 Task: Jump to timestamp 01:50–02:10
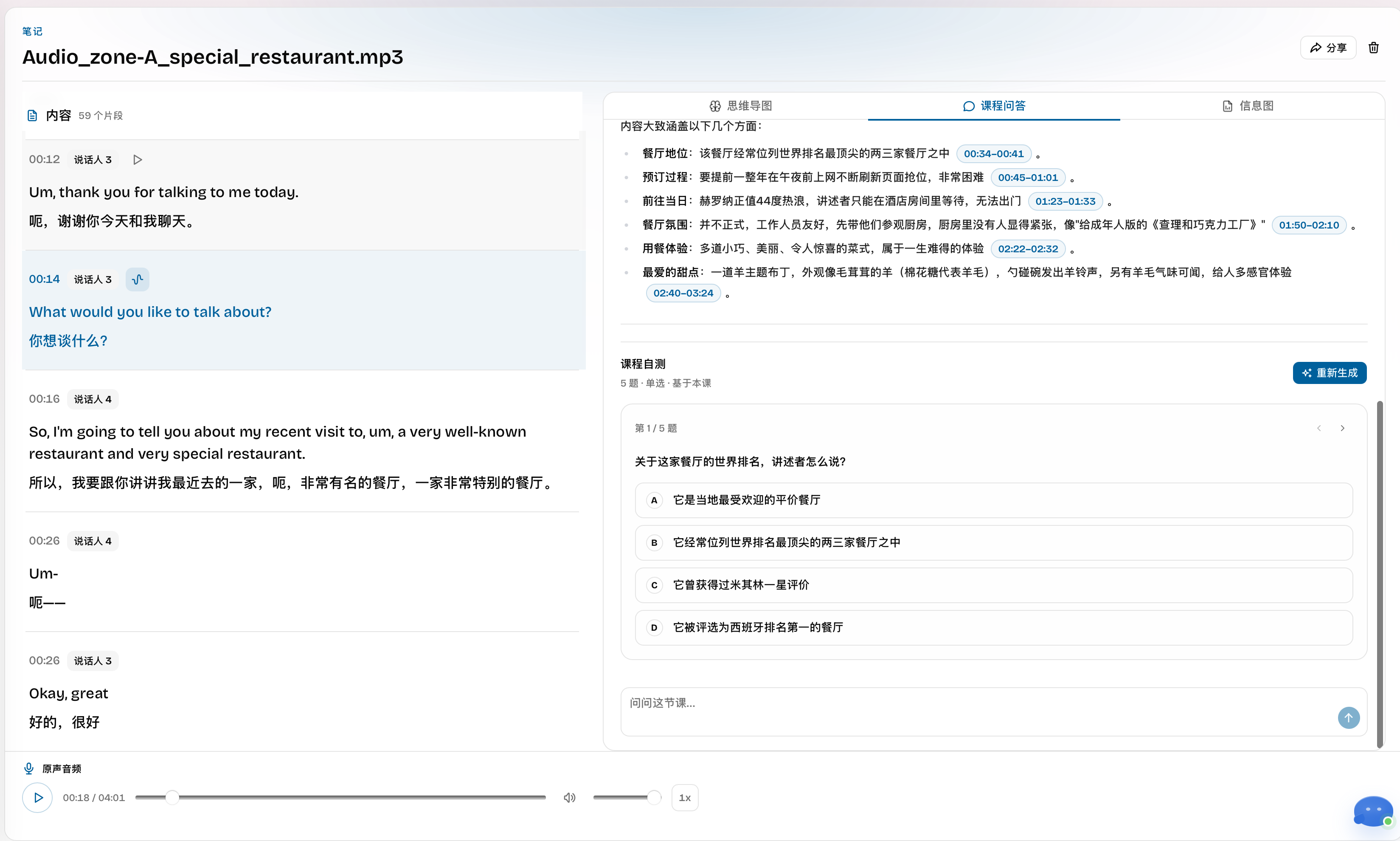(x=1309, y=225)
